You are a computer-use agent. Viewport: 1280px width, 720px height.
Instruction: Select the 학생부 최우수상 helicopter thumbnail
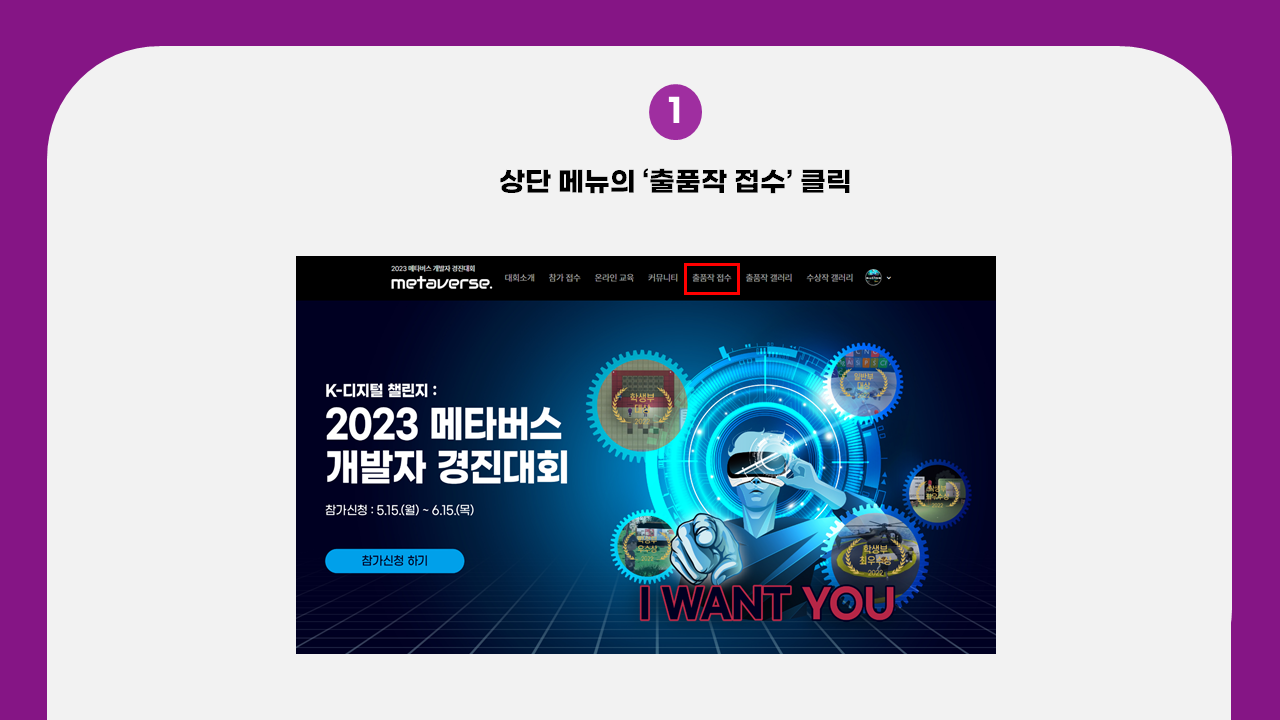(875, 553)
